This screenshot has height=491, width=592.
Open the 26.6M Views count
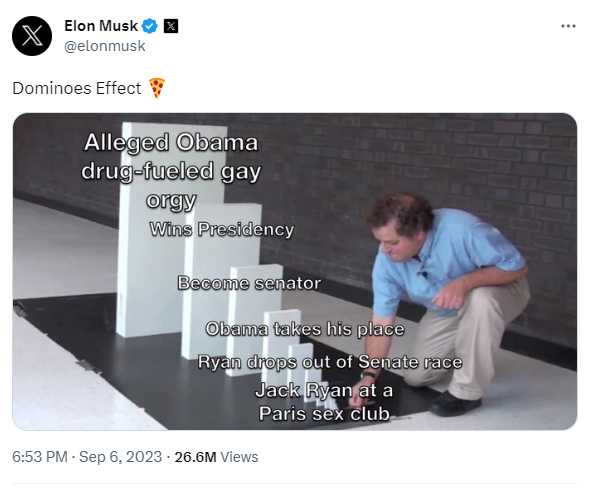(216, 457)
